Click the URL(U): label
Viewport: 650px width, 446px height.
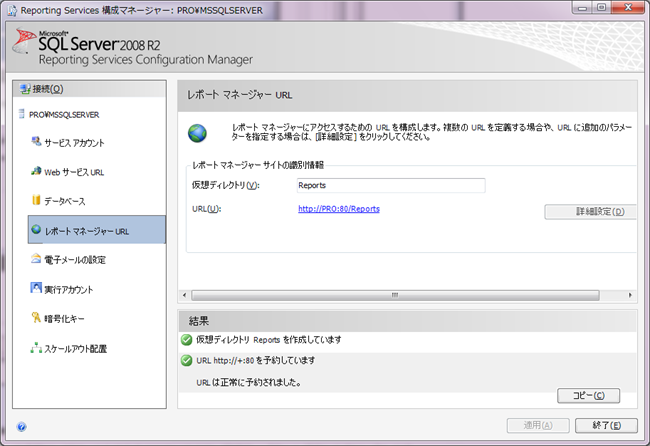tap(206, 209)
